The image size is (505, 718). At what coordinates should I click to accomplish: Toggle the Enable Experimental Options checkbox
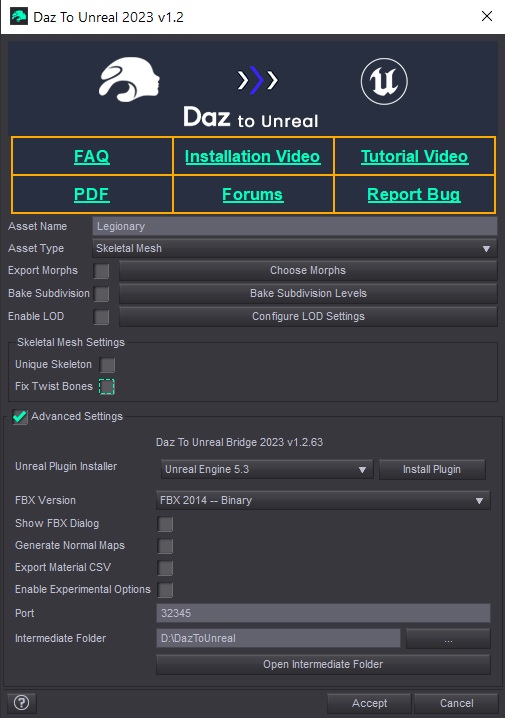(x=165, y=590)
